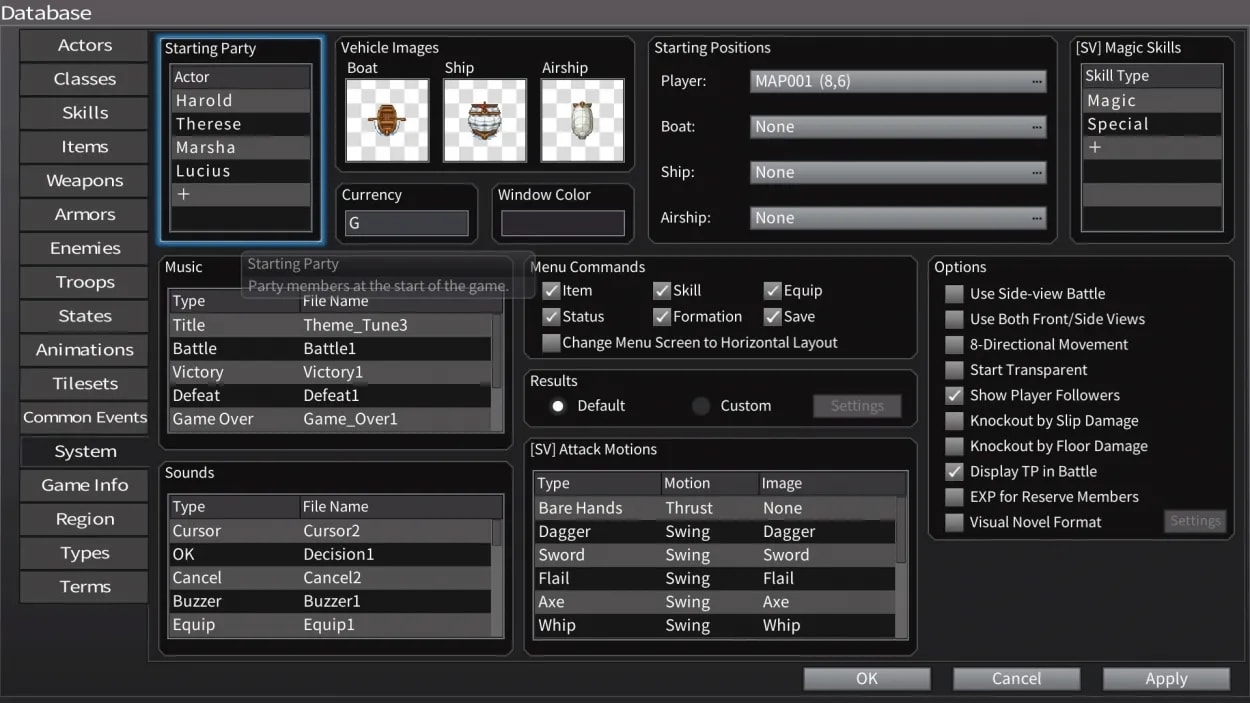The width and height of the screenshot is (1250, 703).
Task: Open the Boat starting position selector
Action: (x=897, y=127)
